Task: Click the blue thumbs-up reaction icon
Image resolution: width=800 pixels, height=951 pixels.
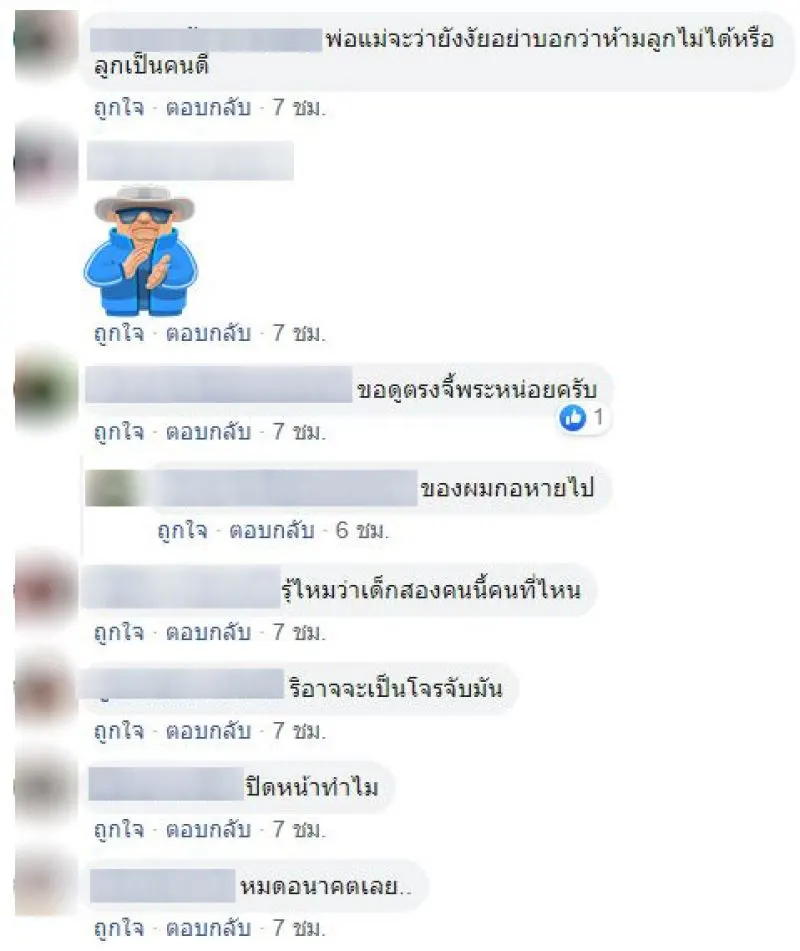Action: (573, 417)
